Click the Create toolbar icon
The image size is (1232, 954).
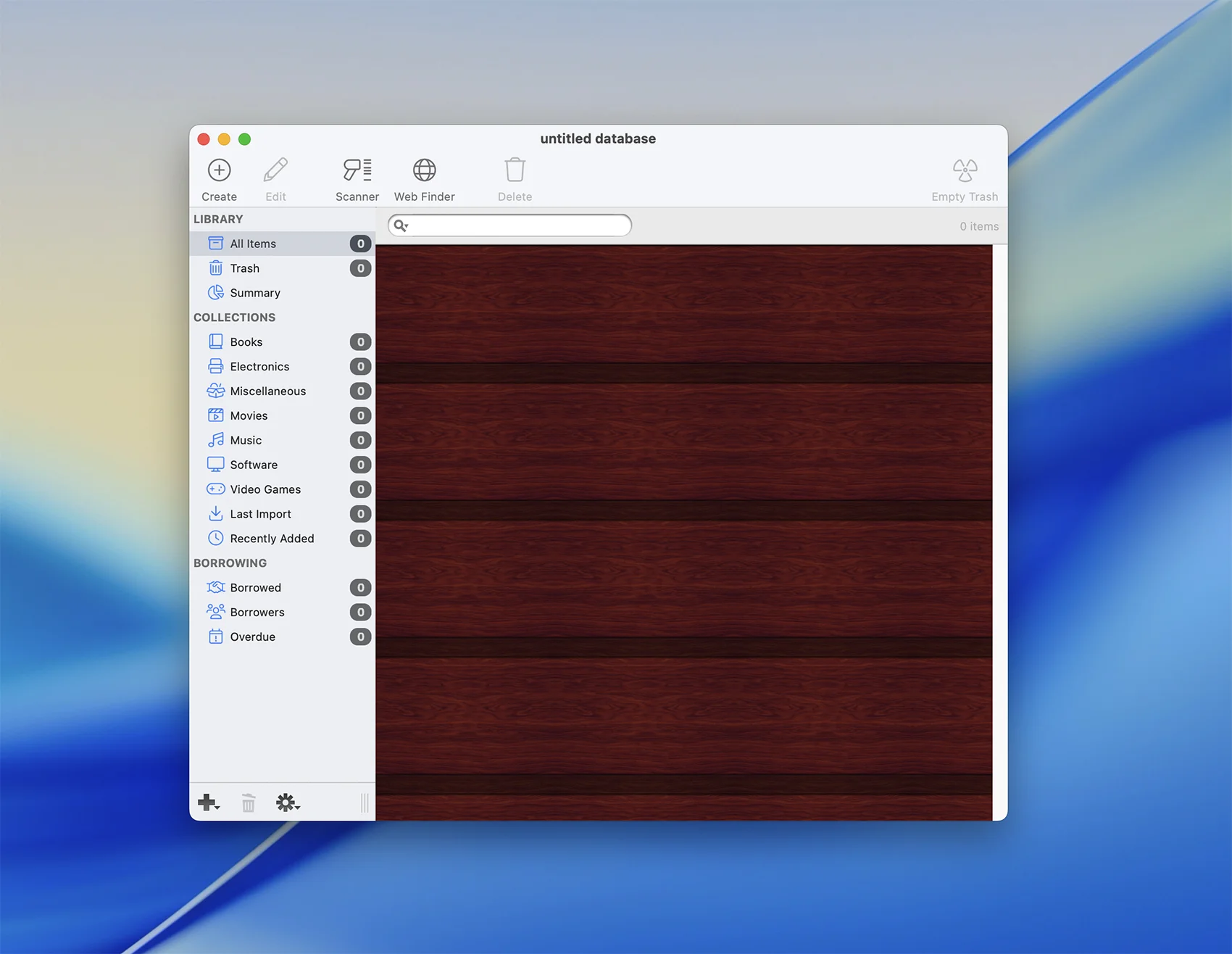219,170
